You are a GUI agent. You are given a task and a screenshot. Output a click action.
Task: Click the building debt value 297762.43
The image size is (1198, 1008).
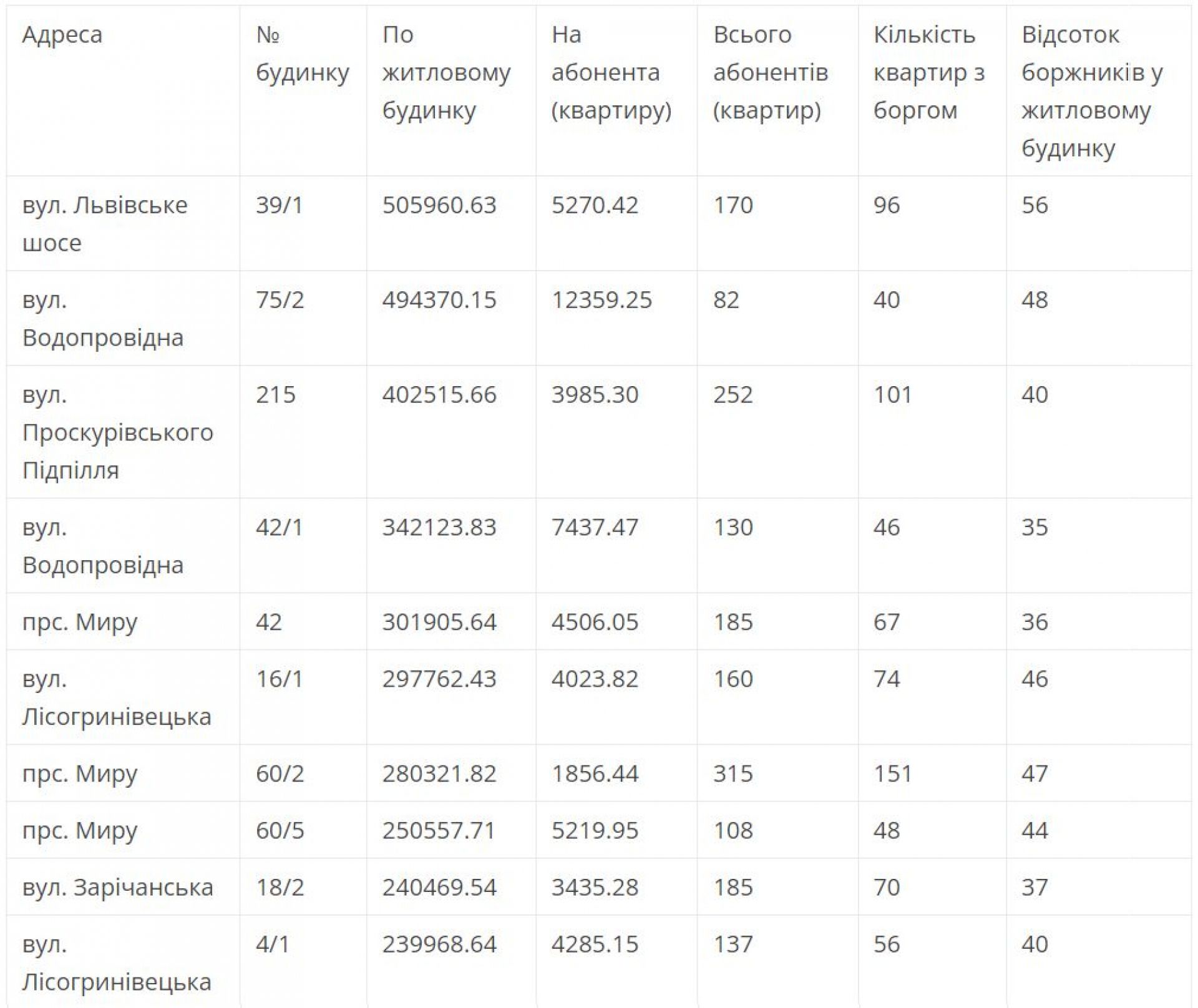click(439, 679)
